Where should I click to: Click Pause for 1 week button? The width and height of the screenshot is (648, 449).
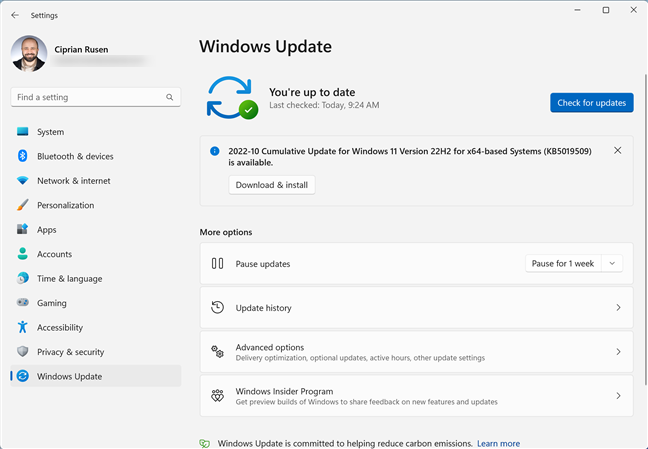[x=563, y=263]
